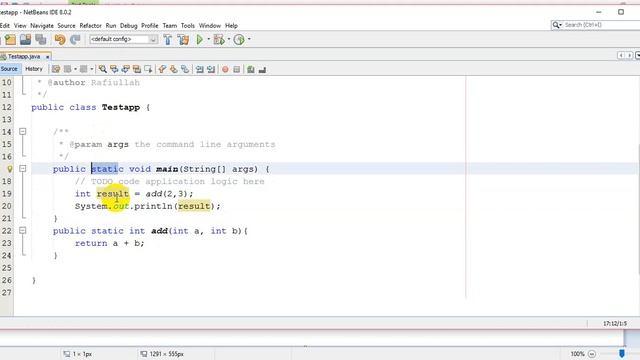Click the Profile Project icon
Screen dimensions: 640x360
coord(239,40)
